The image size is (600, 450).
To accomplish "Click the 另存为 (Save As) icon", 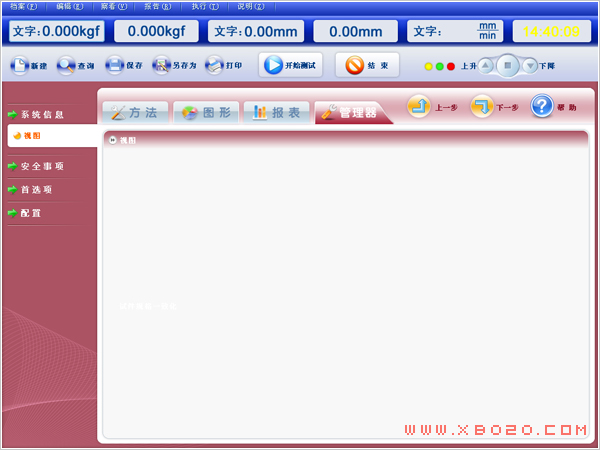I will (161, 66).
